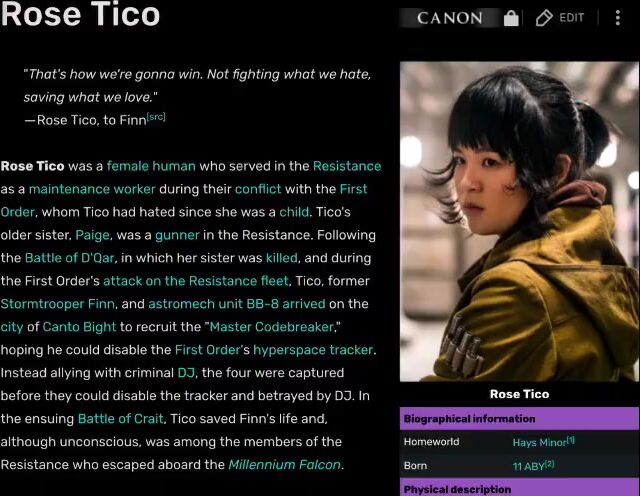640x496 pixels.
Task: Collapse the Biographical information section header
Action: pos(519,419)
